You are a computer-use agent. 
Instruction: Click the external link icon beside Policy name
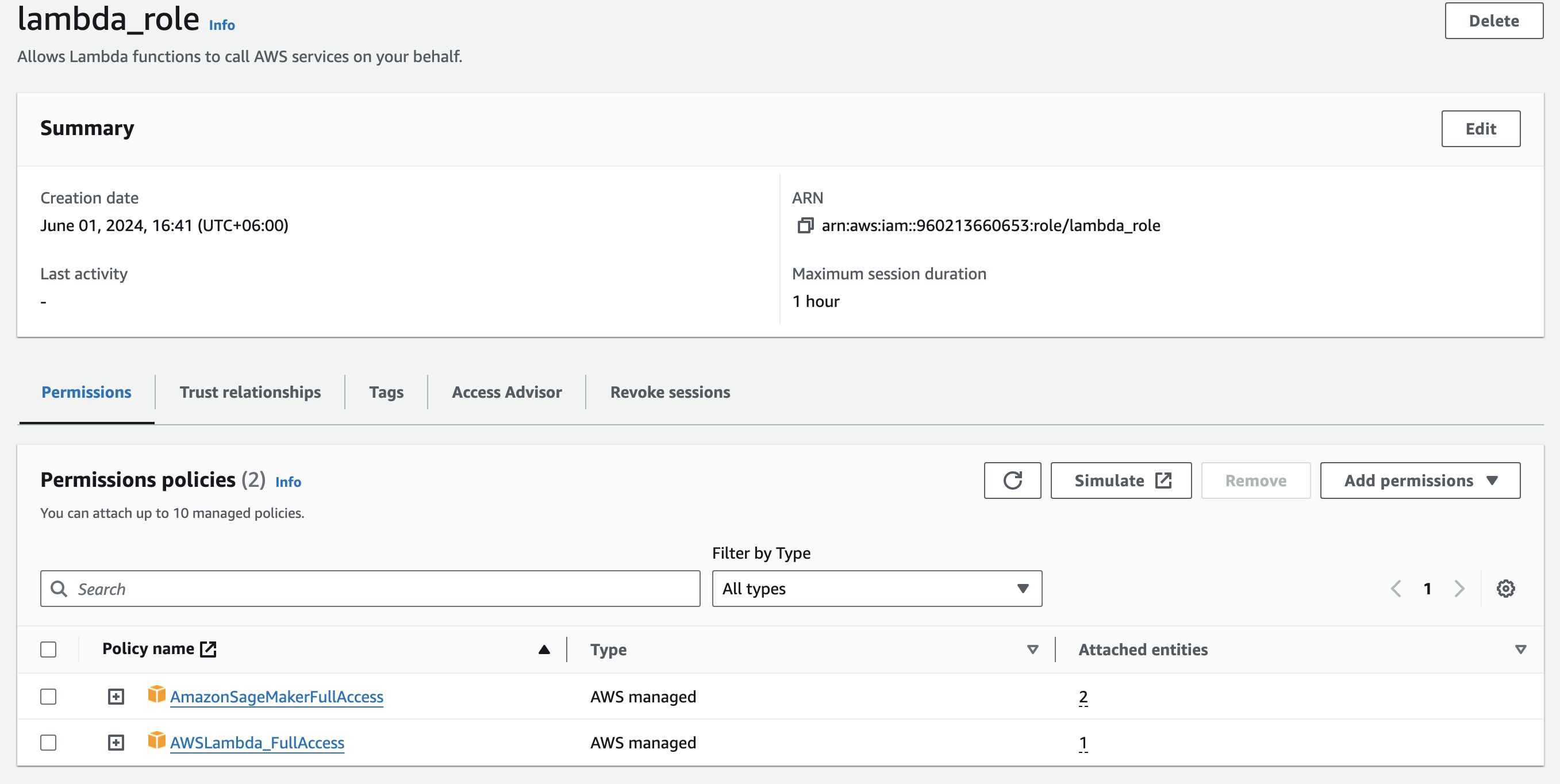[208, 649]
